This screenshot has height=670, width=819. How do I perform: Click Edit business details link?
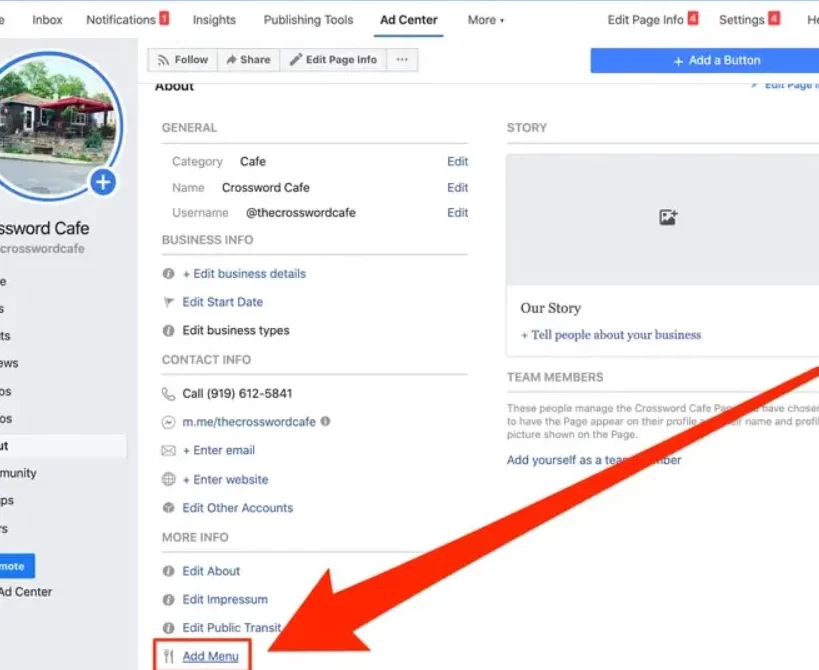(244, 274)
